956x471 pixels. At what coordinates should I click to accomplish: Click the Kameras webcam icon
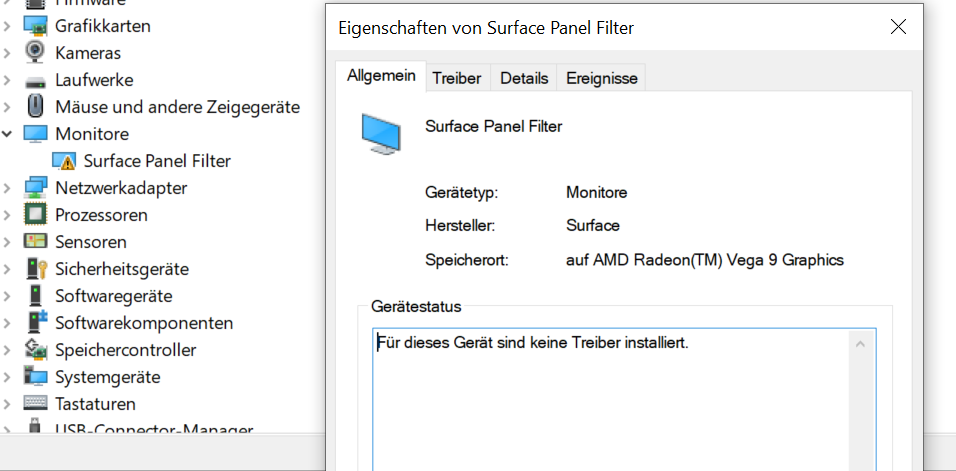coord(35,52)
